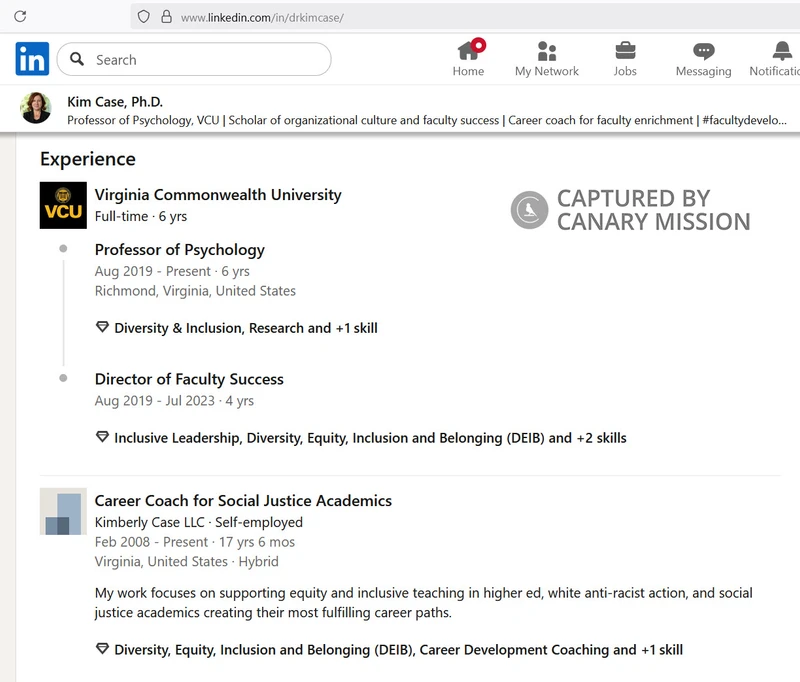This screenshot has height=682, width=800.
Task: Open Inclusive Leadership and +2 skills link
Action: 370,438
